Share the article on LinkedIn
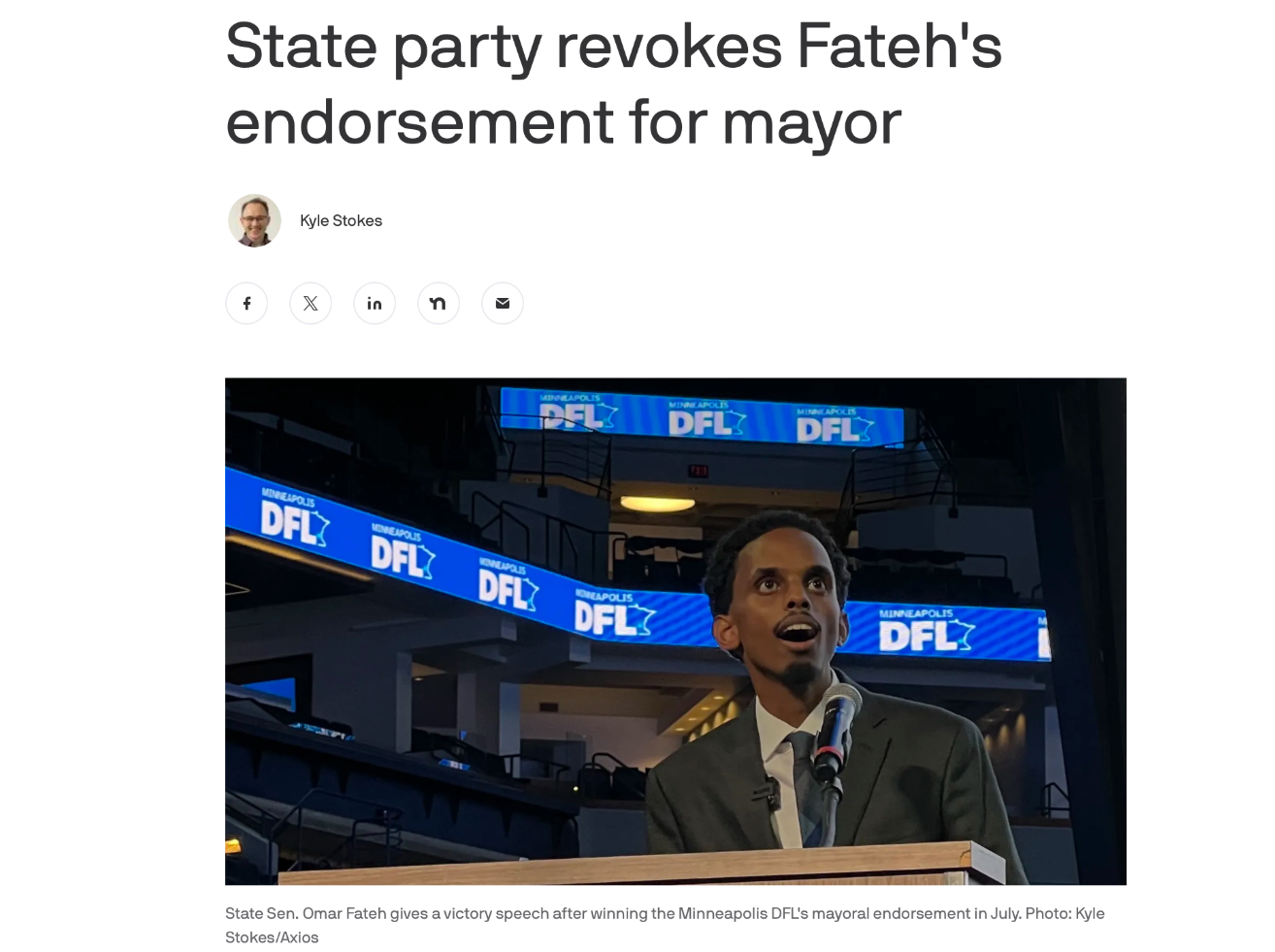Viewport: 1275px width, 952px height. tap(375, 304)
